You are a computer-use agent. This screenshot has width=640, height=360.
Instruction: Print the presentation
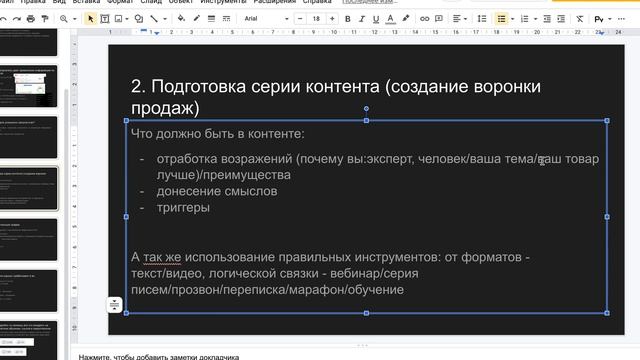31,19
